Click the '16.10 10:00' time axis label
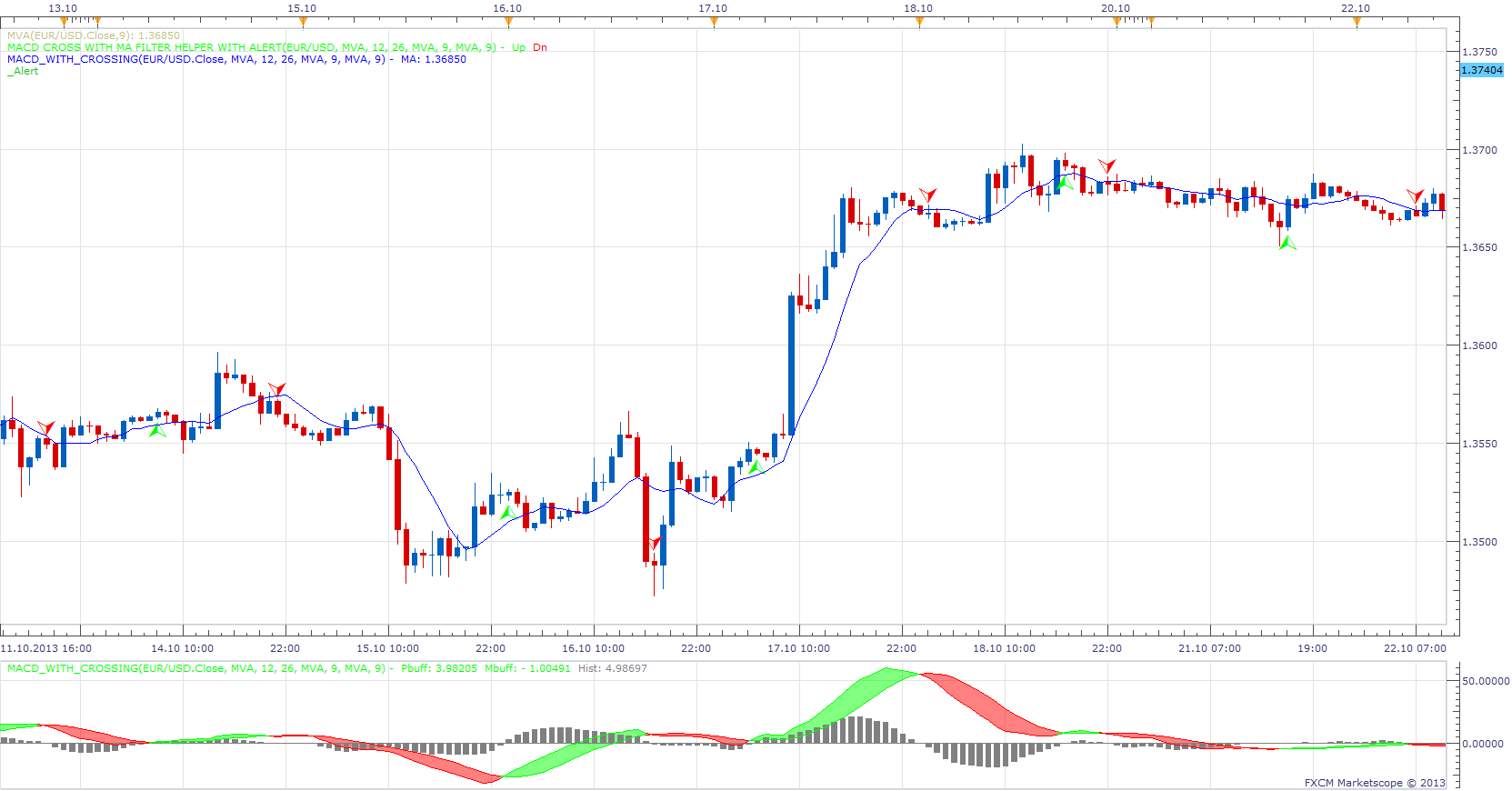Screen dimensions: 1512x791 tap(593, 648)
